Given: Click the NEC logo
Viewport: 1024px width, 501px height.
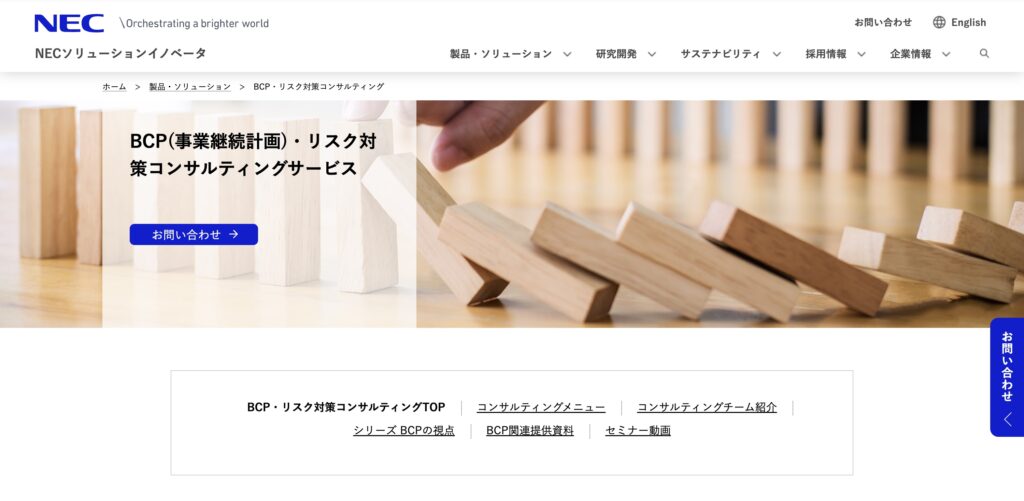Looking at the screenshot, I should click(x=69, y=23).
